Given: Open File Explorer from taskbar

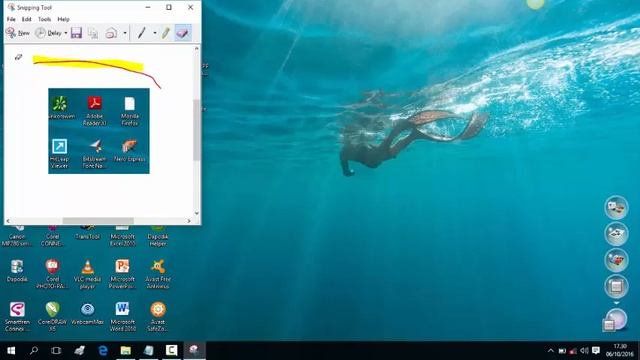Looking at the screenshot, I should tap(125, 351).
